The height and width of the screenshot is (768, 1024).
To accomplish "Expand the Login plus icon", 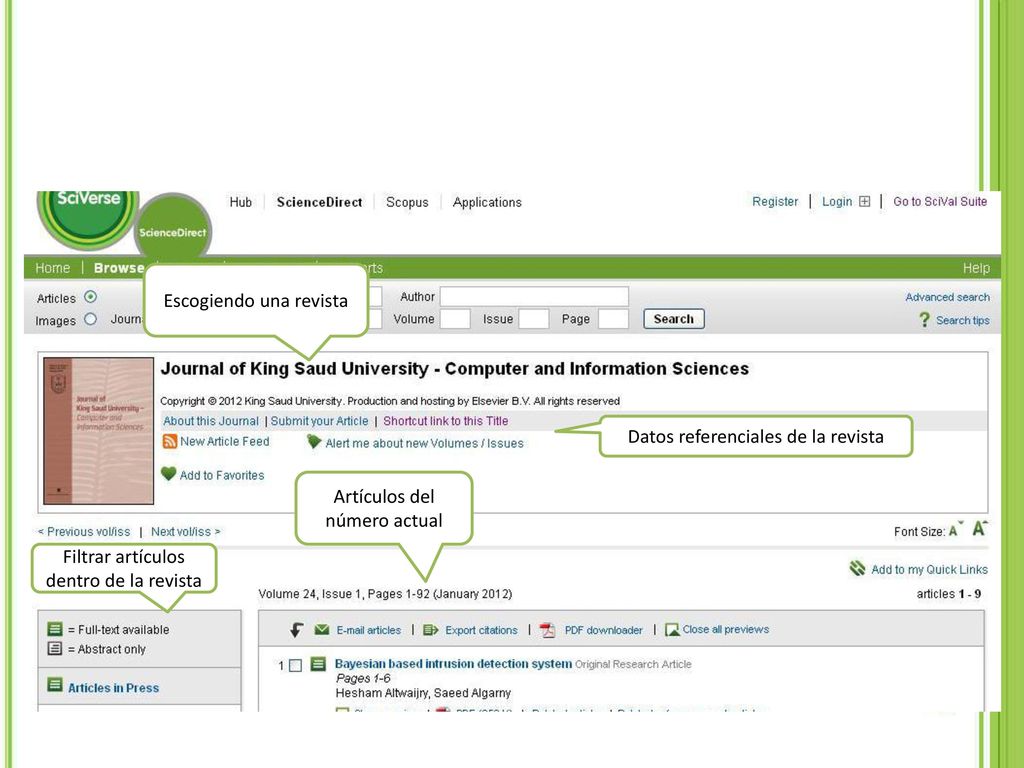I will pyautogui.click(x=864, y=202).
